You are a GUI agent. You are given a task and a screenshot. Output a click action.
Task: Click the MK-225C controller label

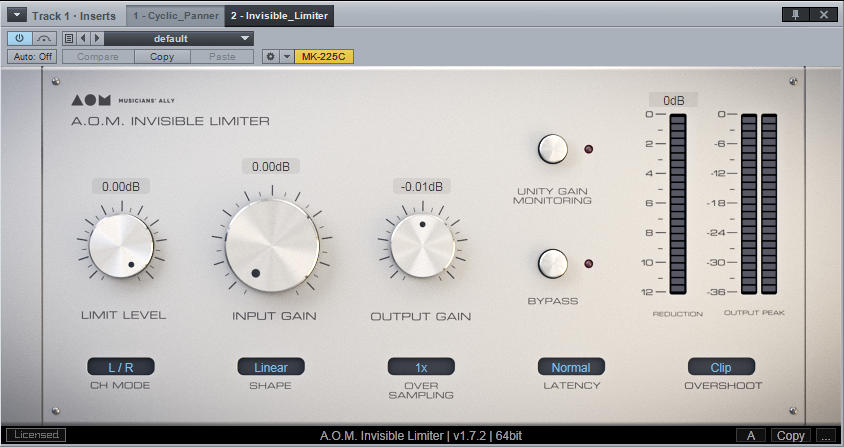click(x=323, y=57)
